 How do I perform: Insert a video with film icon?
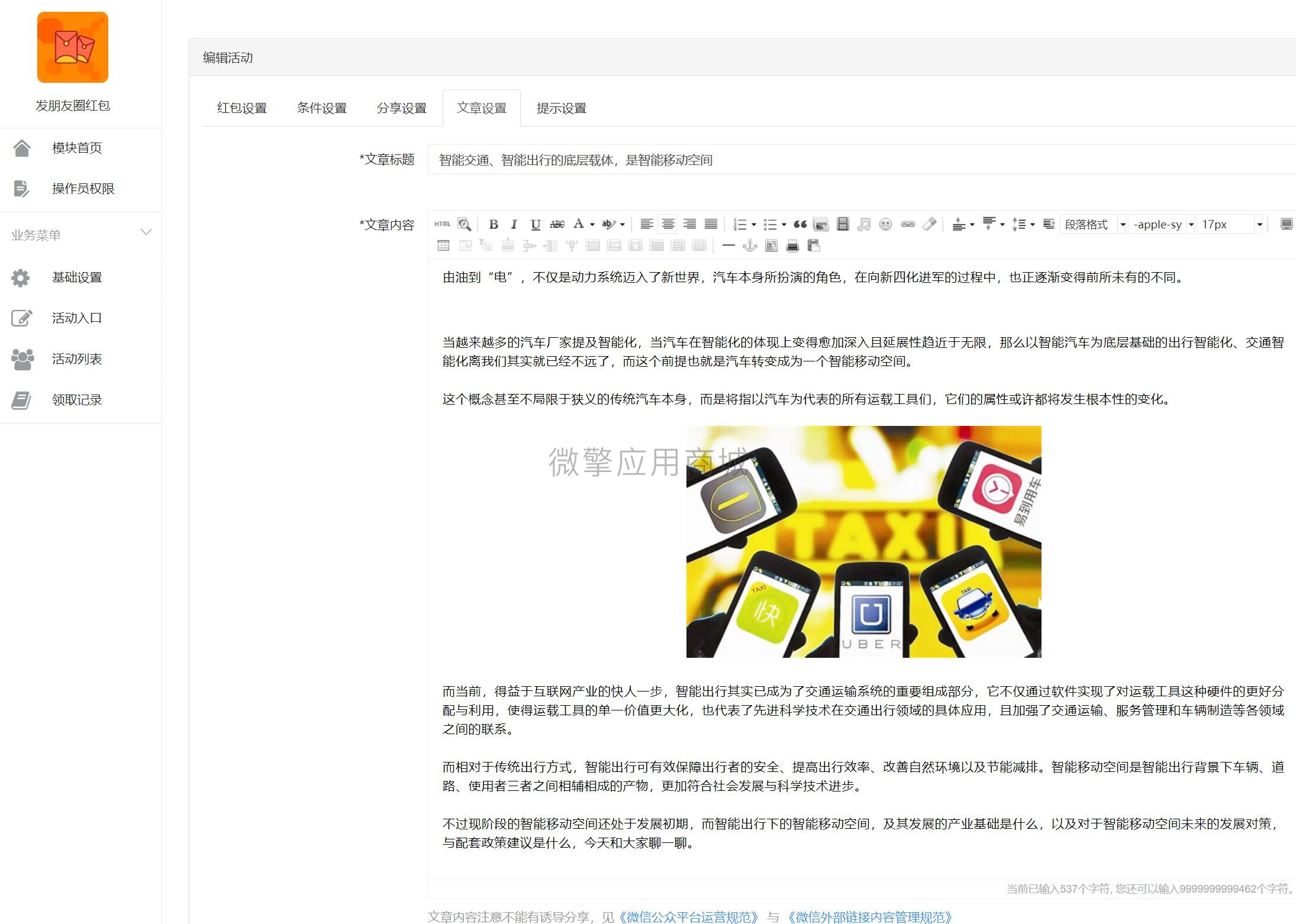coord(843,224)
